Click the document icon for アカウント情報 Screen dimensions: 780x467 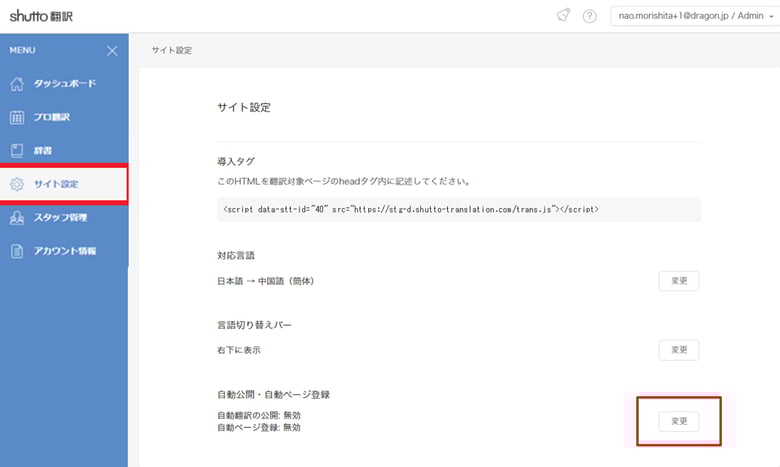17,251
